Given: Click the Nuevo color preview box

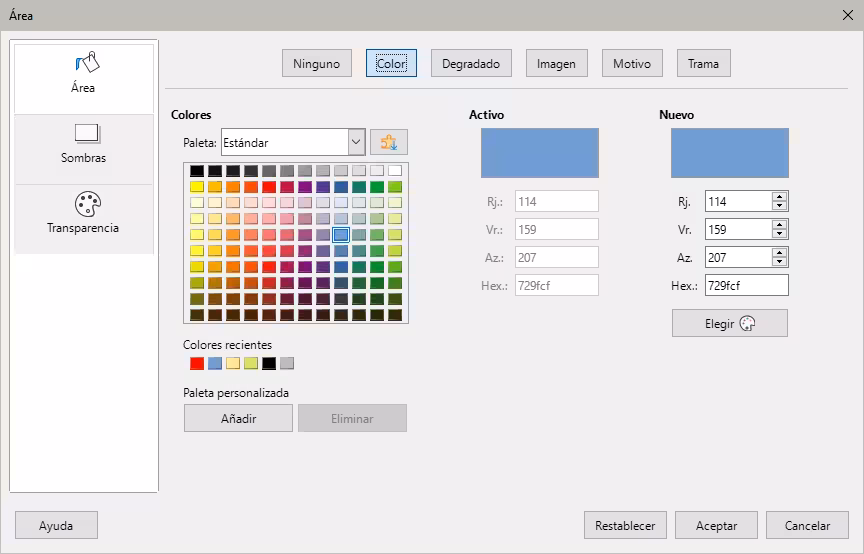Looking at the screenshot, I should tap(730, 153).
